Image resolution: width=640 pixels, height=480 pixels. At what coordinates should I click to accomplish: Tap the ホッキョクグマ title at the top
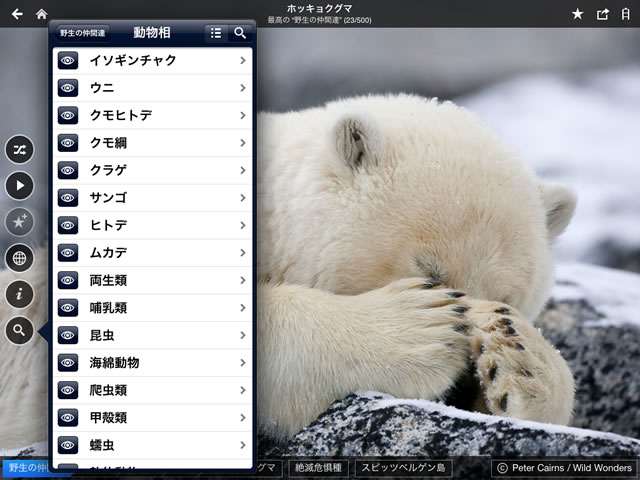(x=319, y=8)
